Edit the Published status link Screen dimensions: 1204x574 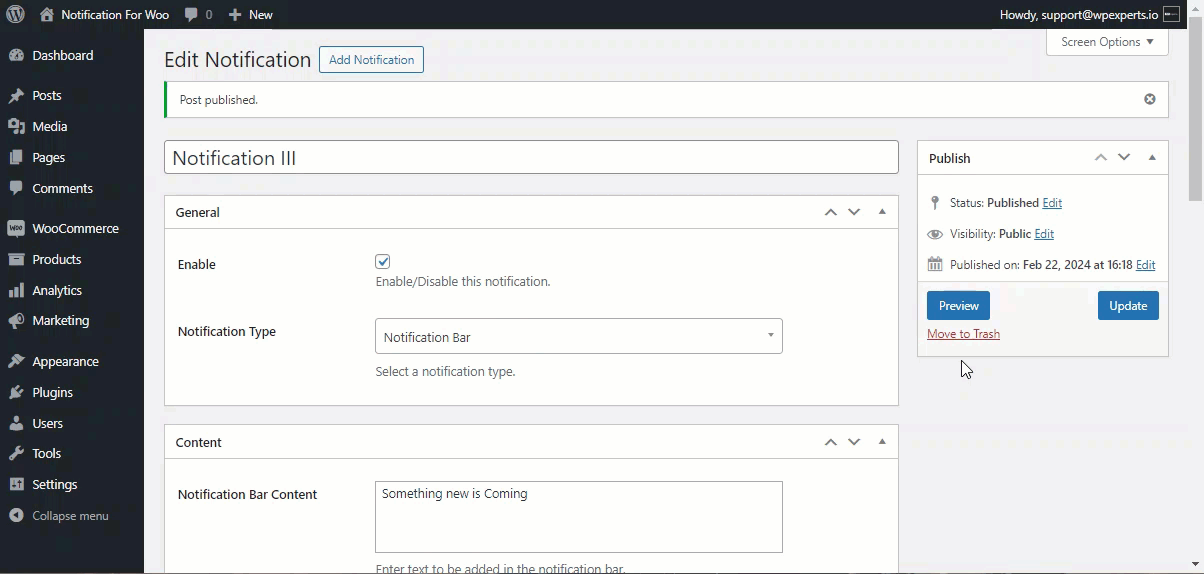pos(1052,203)
